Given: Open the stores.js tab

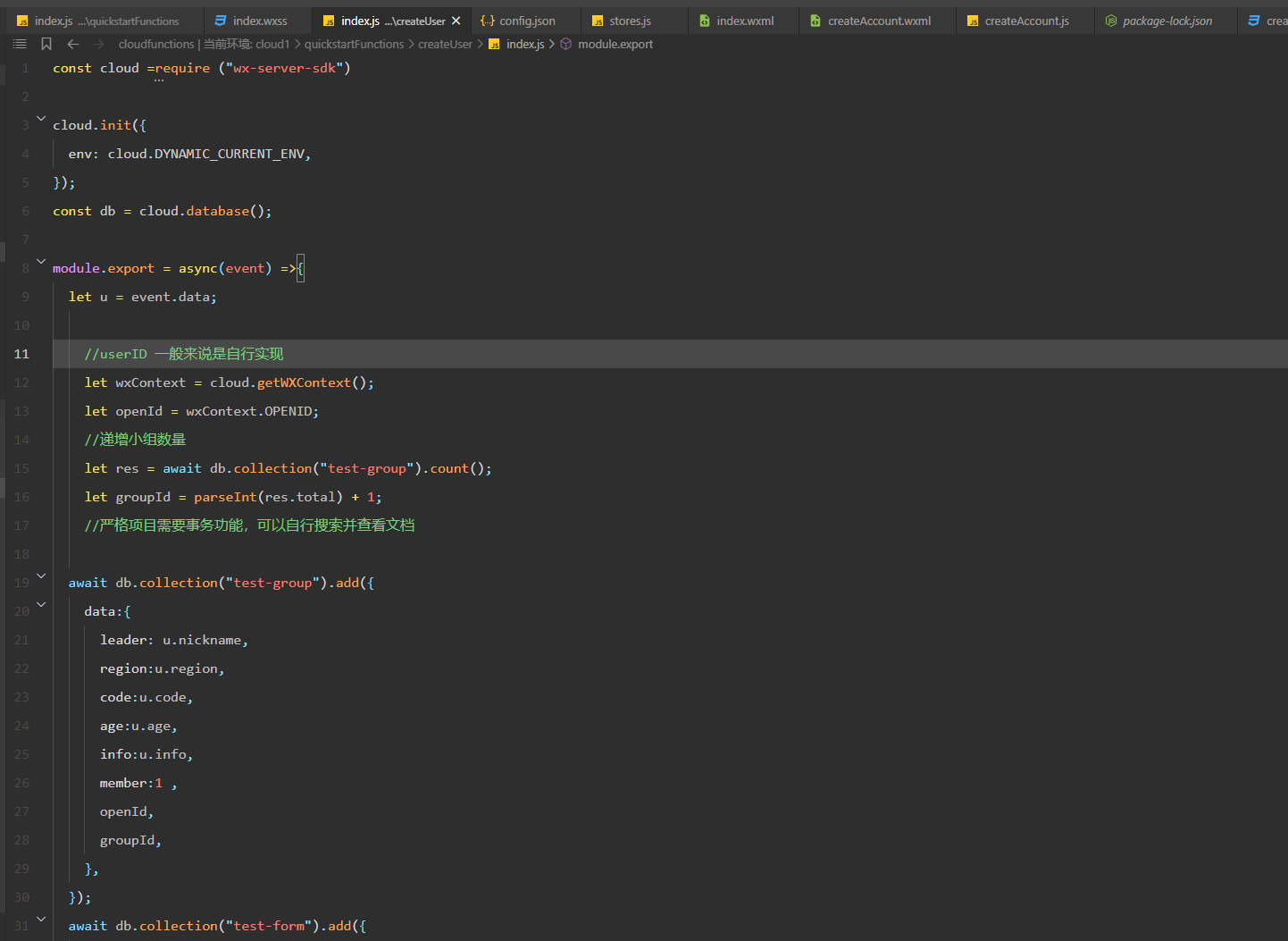Looking at the screenshot, I should coord(634,21).
